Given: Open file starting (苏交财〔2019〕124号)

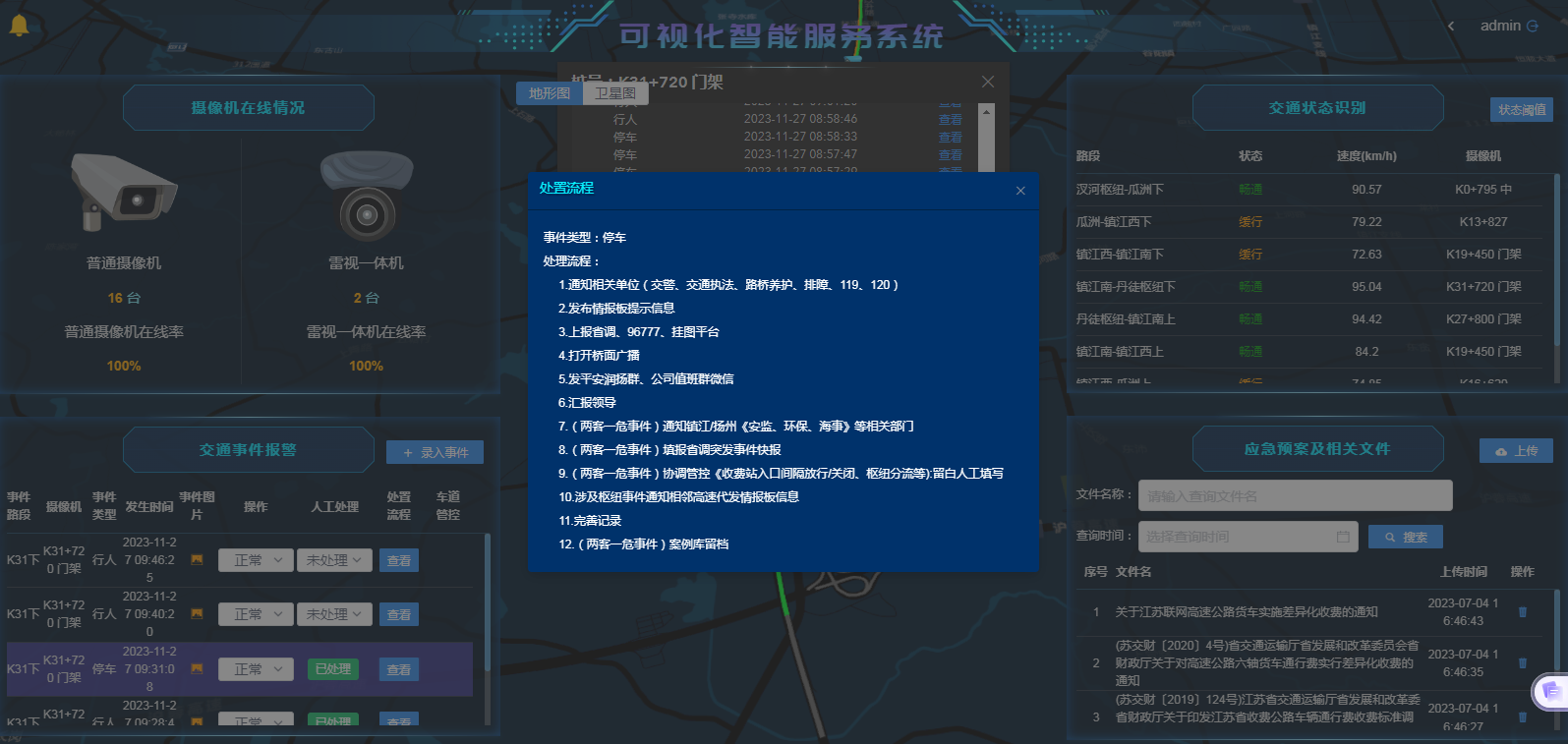Looking at the screenshot, I should pyautogui.click(x=1267, y=709).
